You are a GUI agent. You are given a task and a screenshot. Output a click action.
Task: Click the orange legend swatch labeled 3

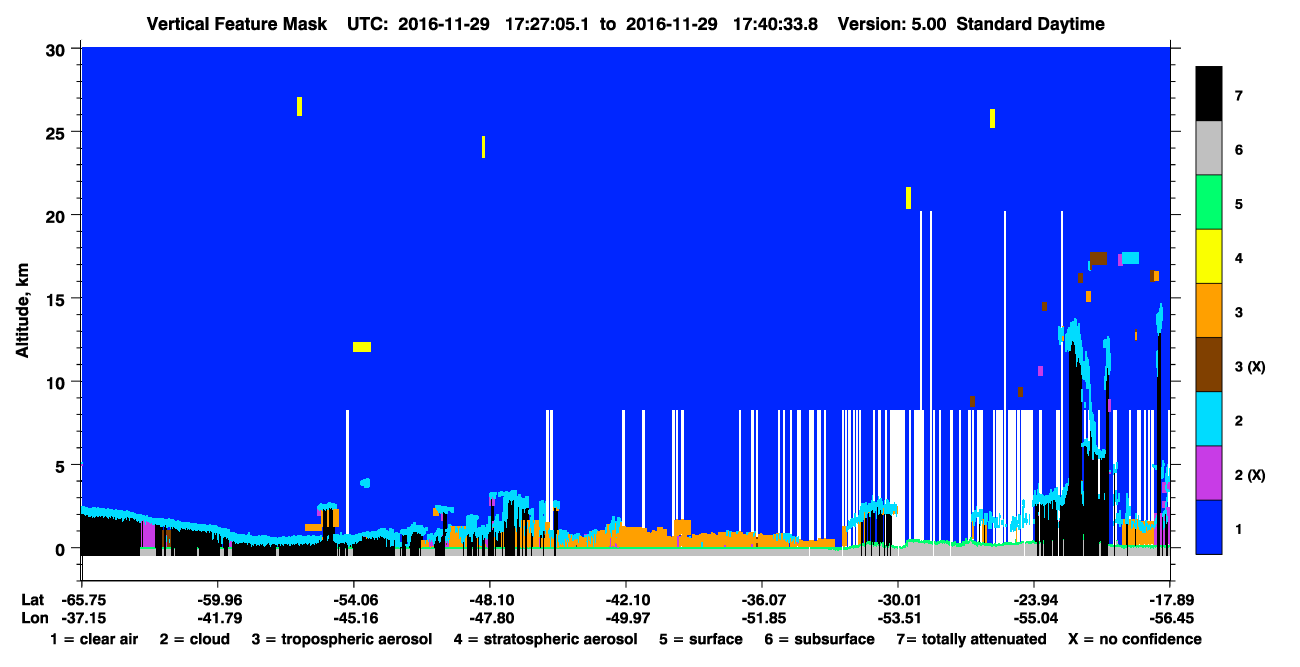[x=1209, y=310]
